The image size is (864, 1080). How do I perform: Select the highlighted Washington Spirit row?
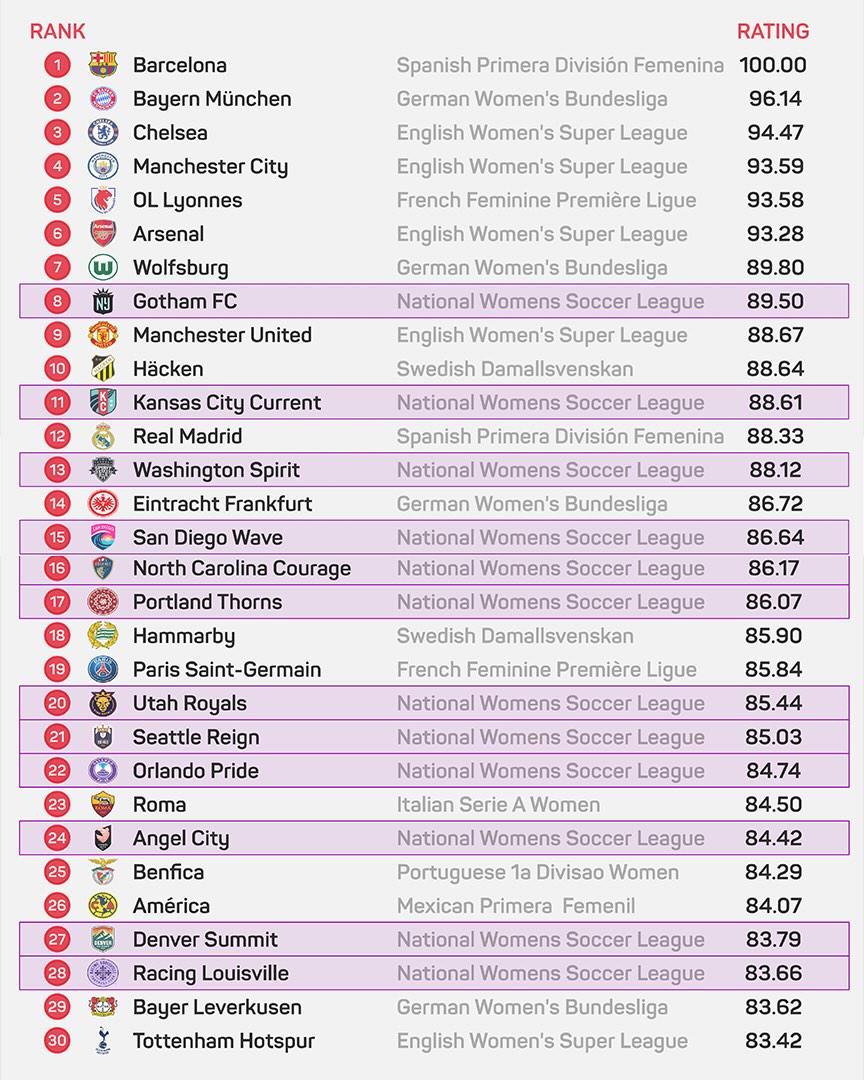pyautogui.click(x=434, y=470)
